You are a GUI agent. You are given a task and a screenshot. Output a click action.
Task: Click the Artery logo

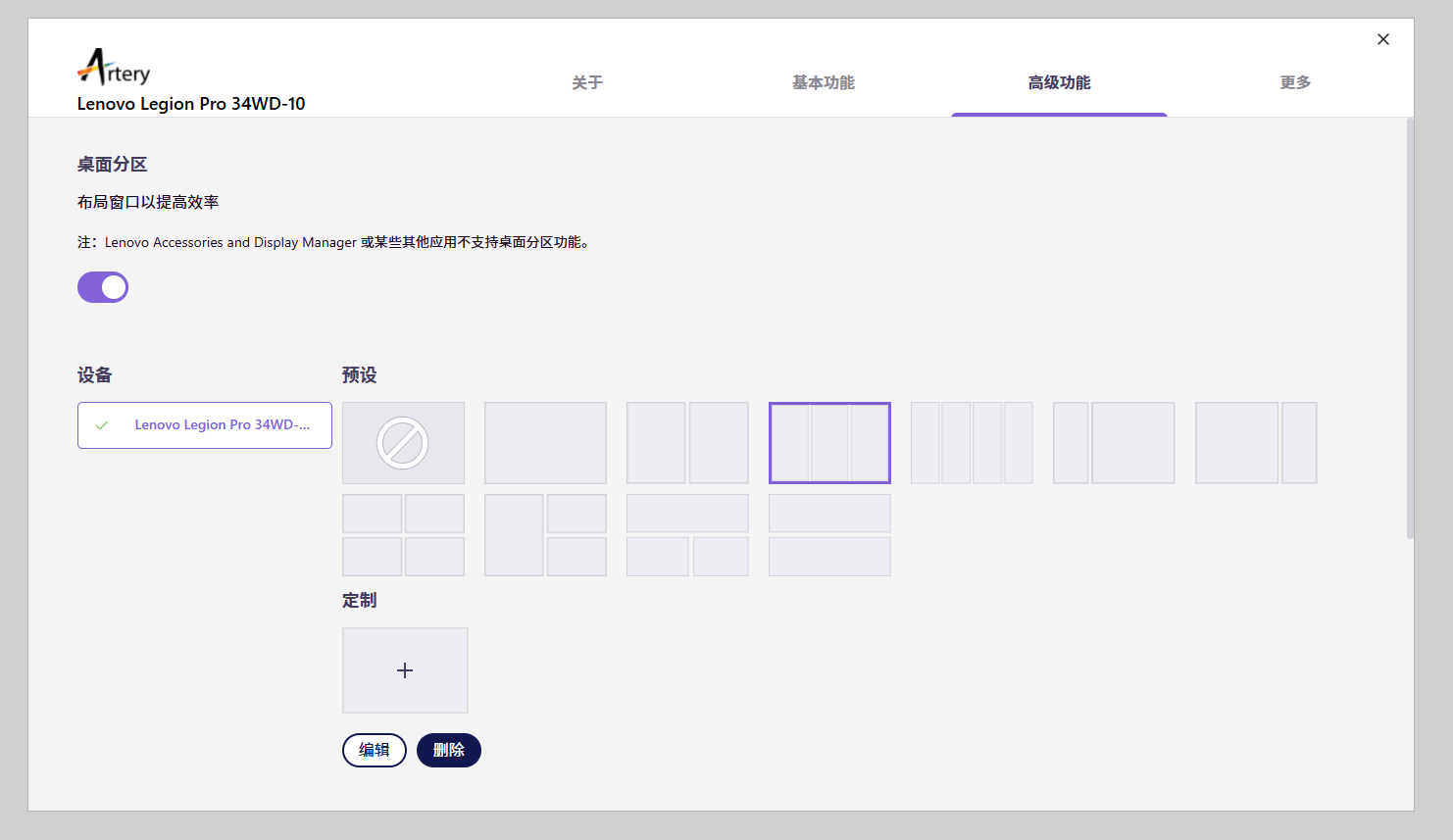tap(114, 68)
